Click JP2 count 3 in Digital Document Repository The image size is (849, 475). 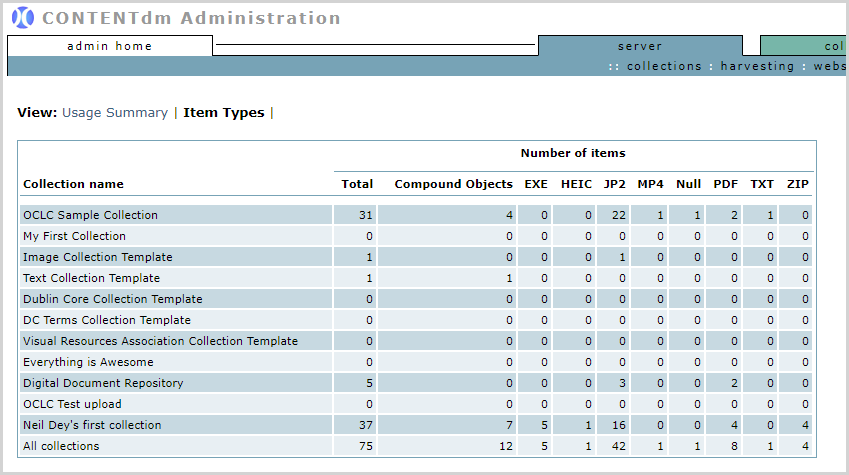click(623, 383)
